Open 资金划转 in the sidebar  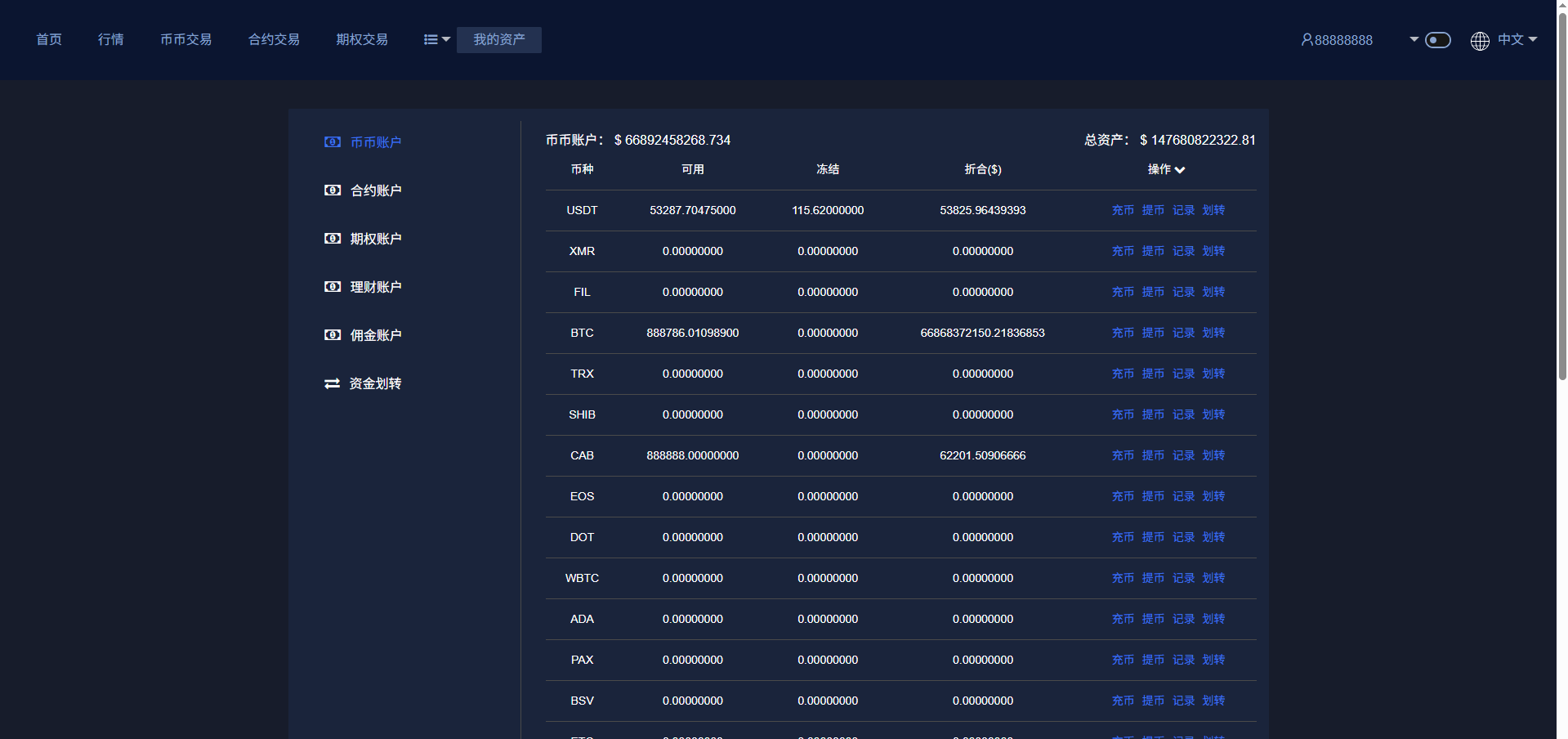pos(376,383)
